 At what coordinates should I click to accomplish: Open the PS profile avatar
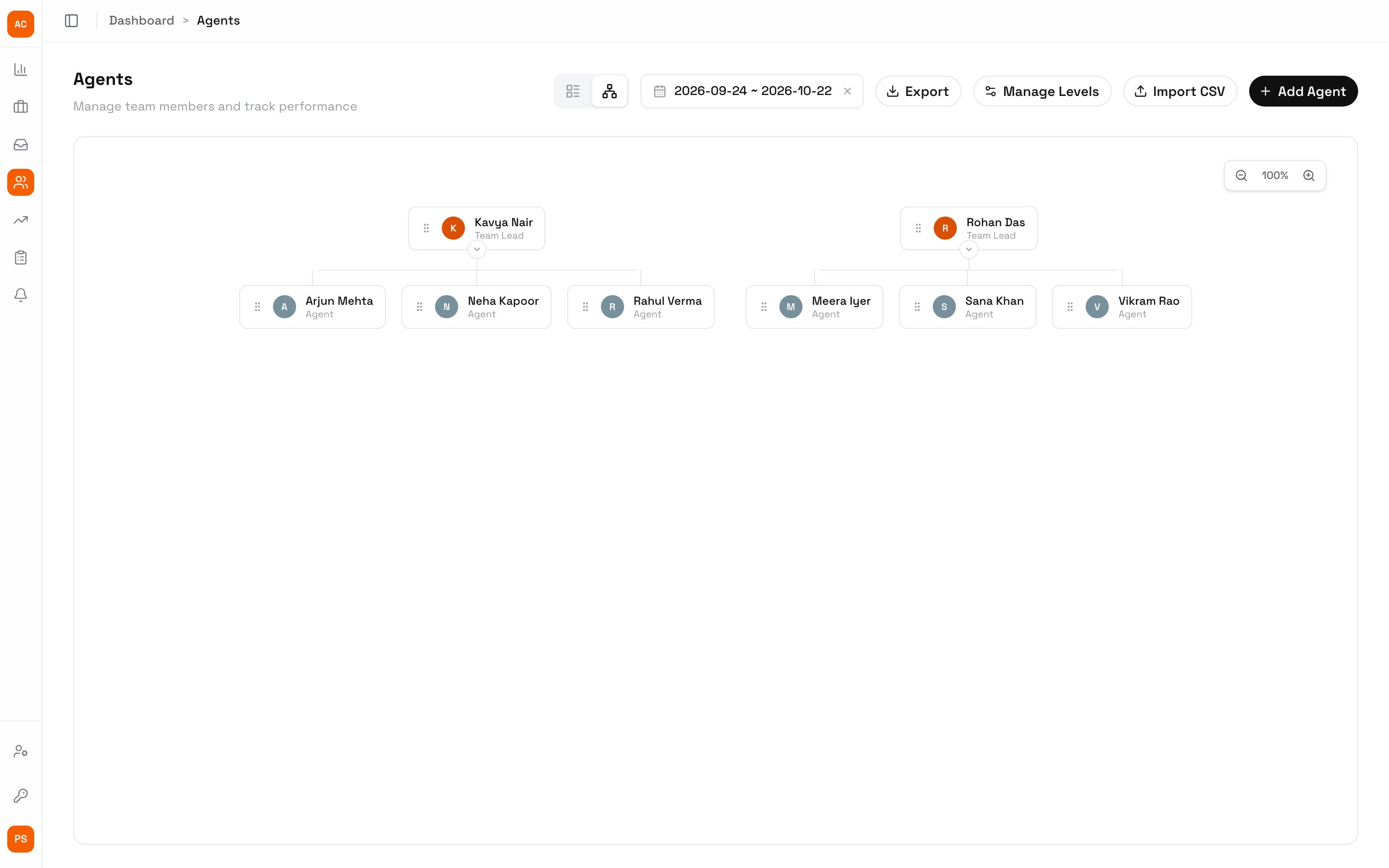click(x=21, y=839)
